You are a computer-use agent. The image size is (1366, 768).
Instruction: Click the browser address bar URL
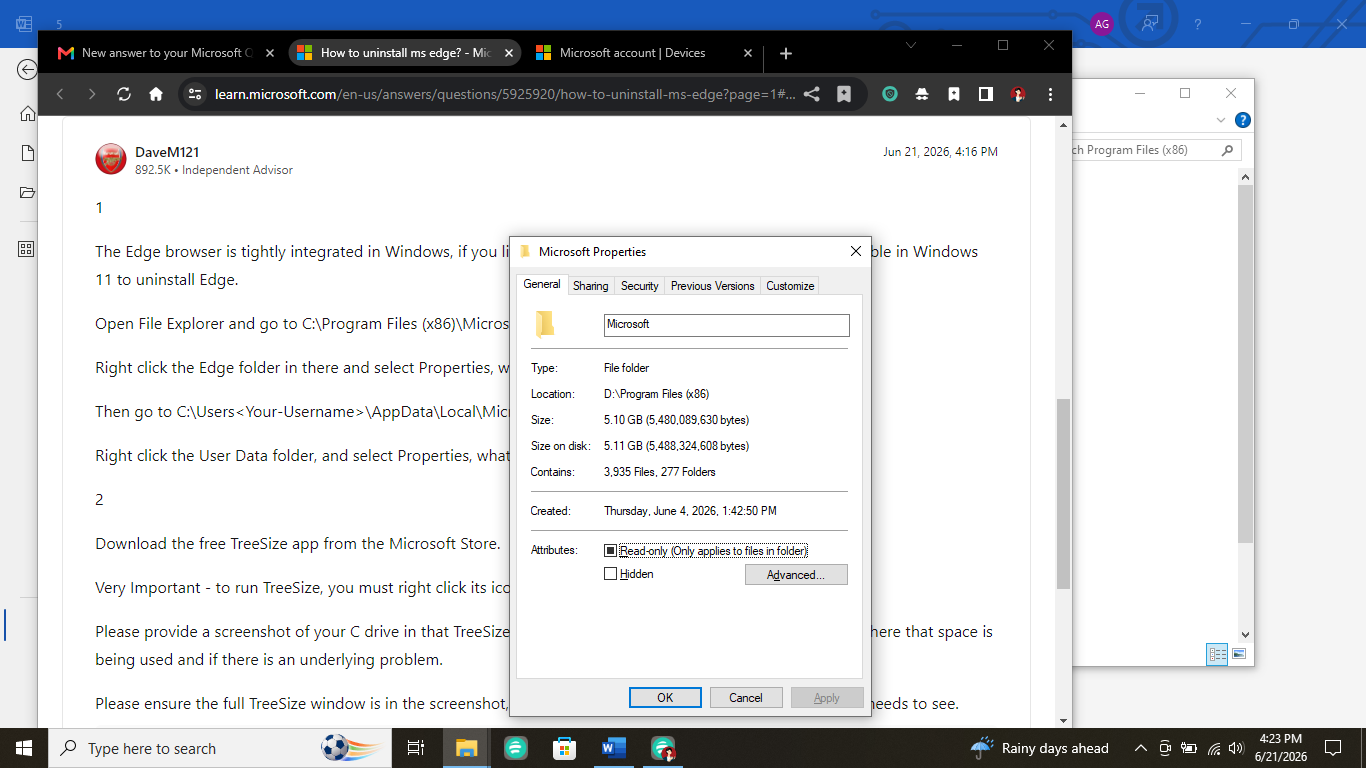pos(505,94)
